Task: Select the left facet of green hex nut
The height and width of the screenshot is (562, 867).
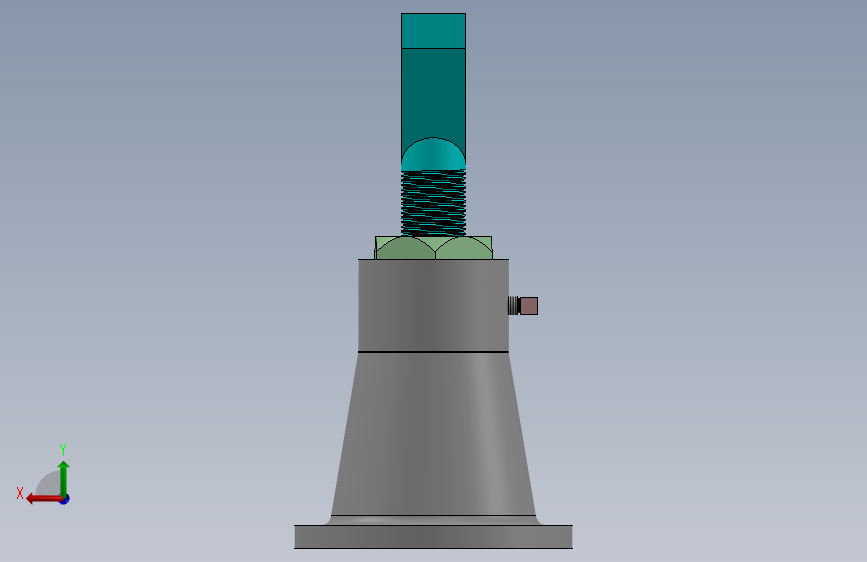Action: pyautogui.click(x=405, y=248)
